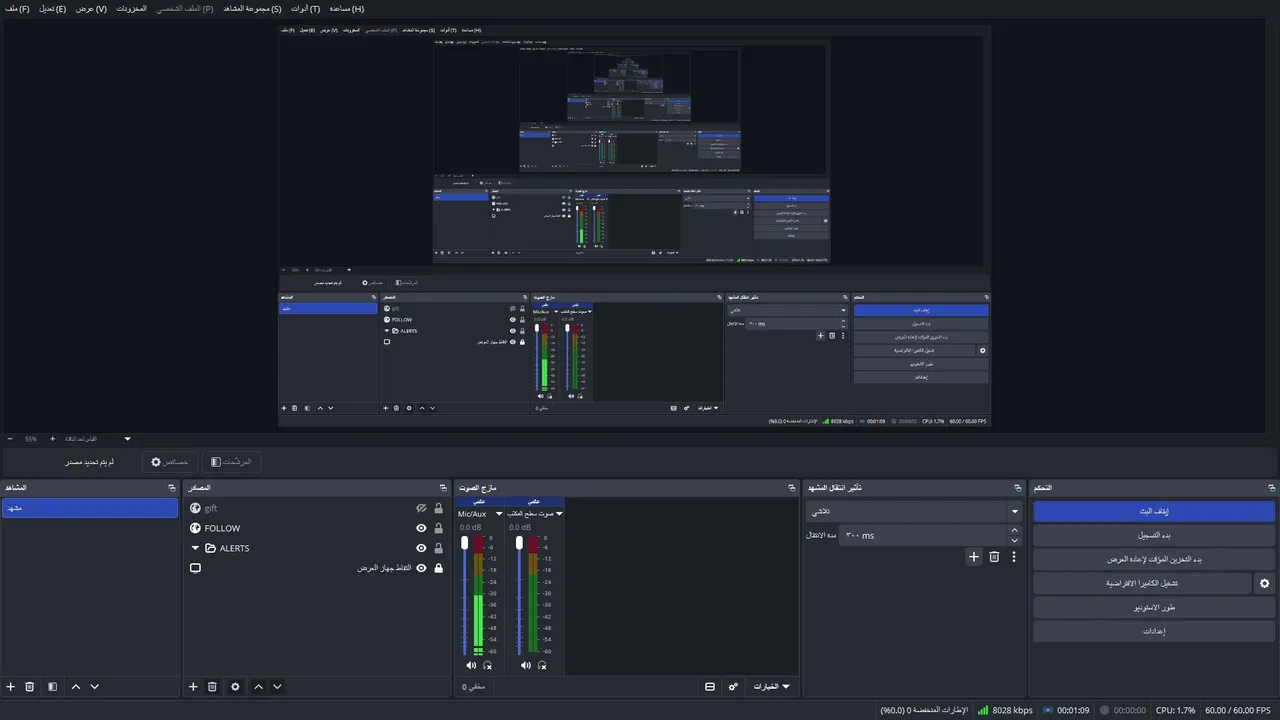Add a new source with Sources plus icon
The image size is (1280, 720).
coord(193,687)
